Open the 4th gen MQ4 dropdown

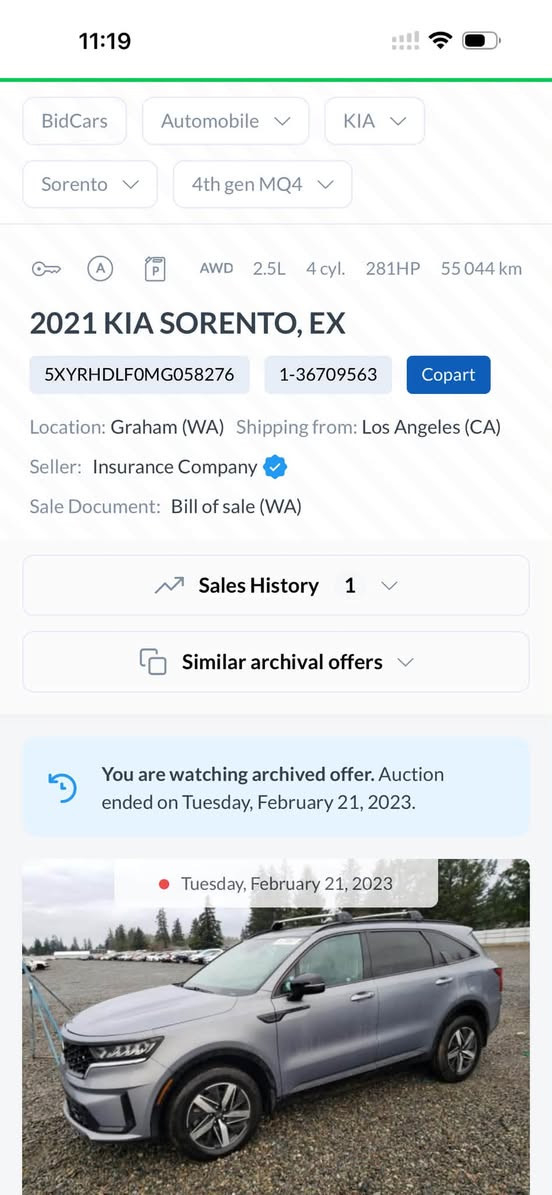pyautogui.click(x=262, y=184)
